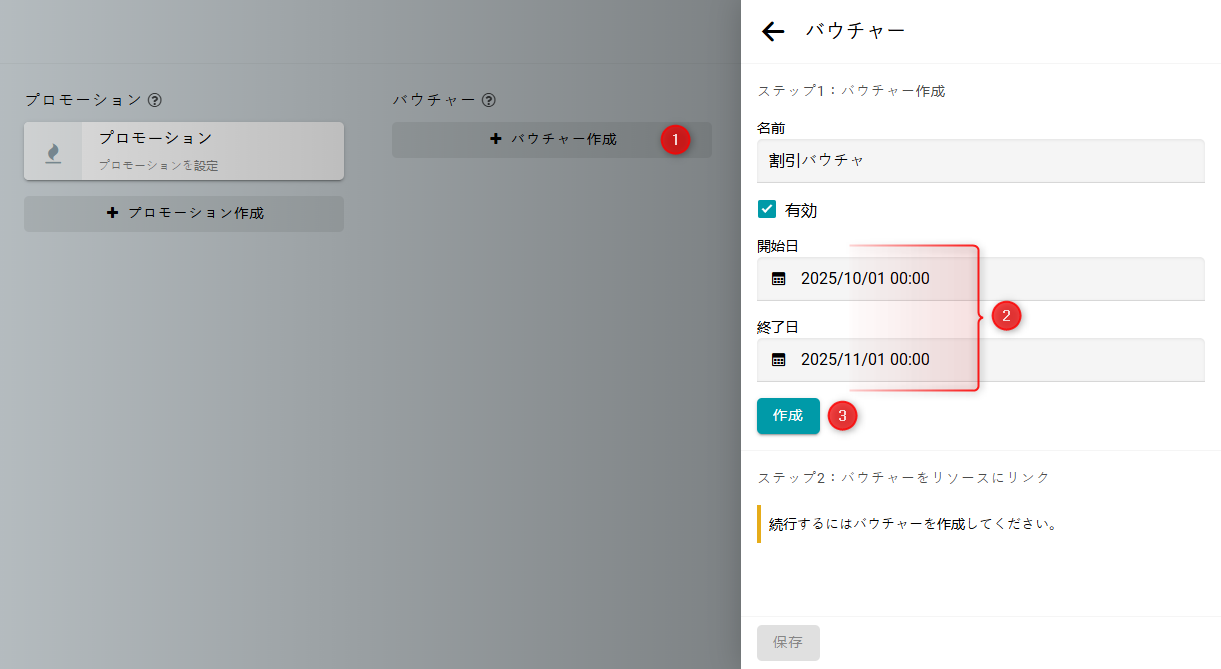
Task: Click the 作成 button
Action: 788,416
